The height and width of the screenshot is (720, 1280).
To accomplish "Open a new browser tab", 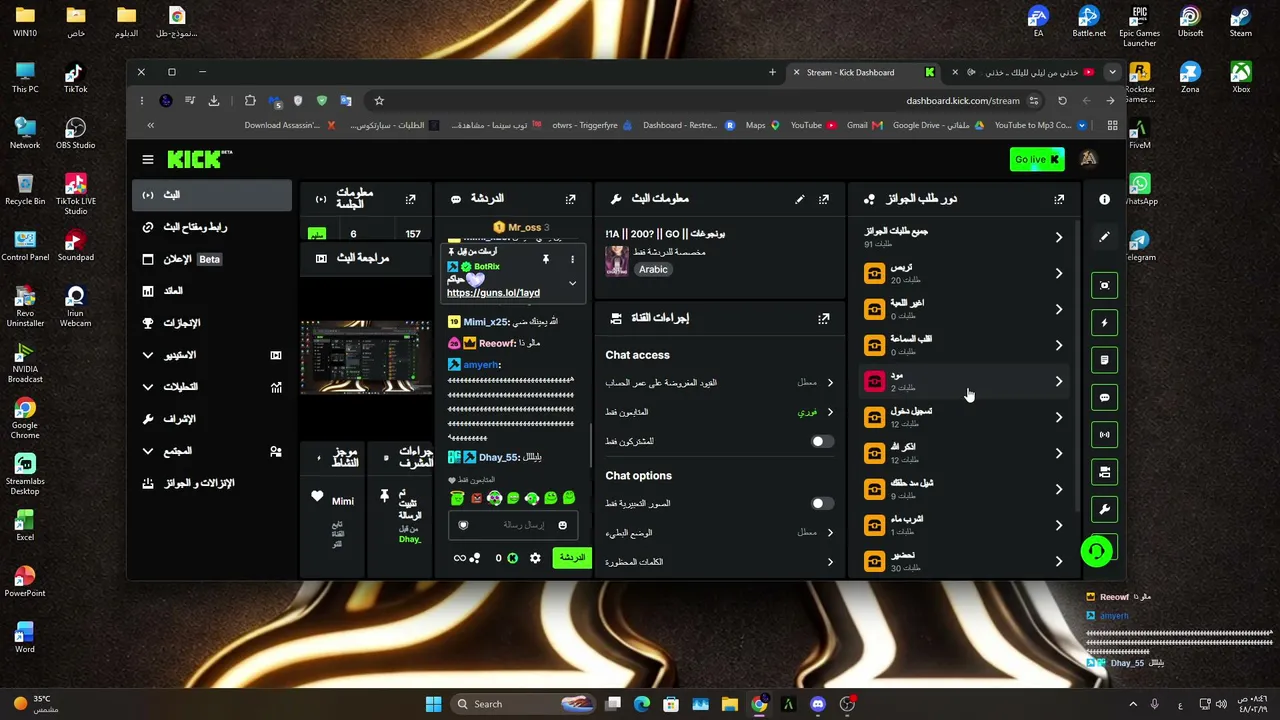I will (772, 72).
